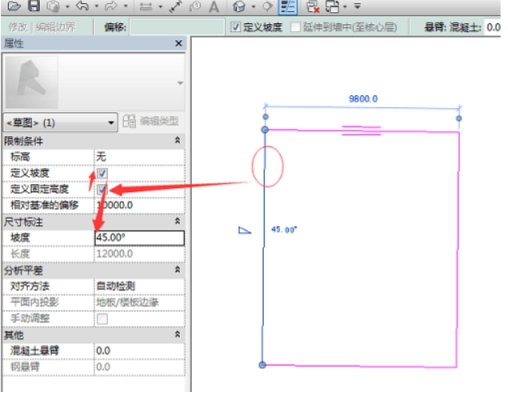Click span direction symbol on top line
Screen dimensions: 508x393
click(361, 130)
